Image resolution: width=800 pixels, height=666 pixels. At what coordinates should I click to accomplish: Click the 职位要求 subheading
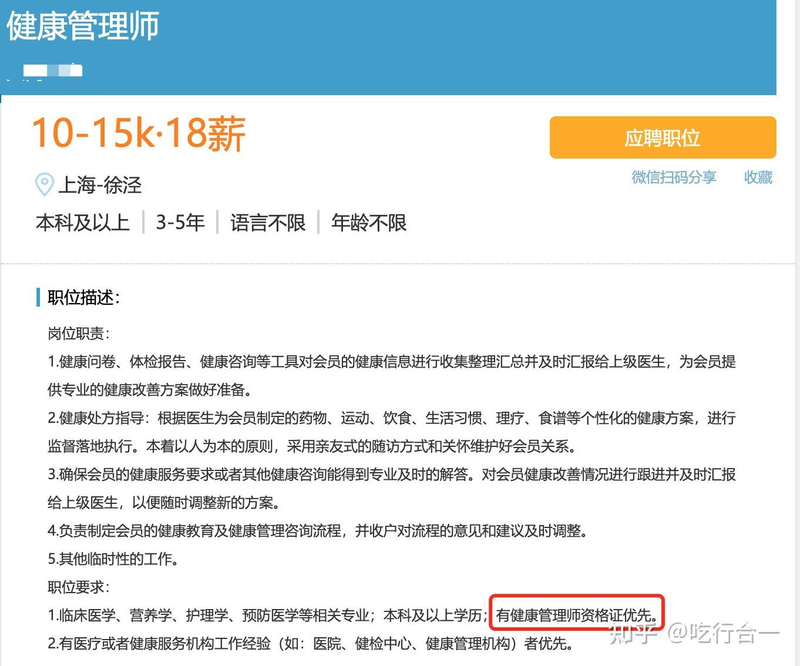coord(78,586)
